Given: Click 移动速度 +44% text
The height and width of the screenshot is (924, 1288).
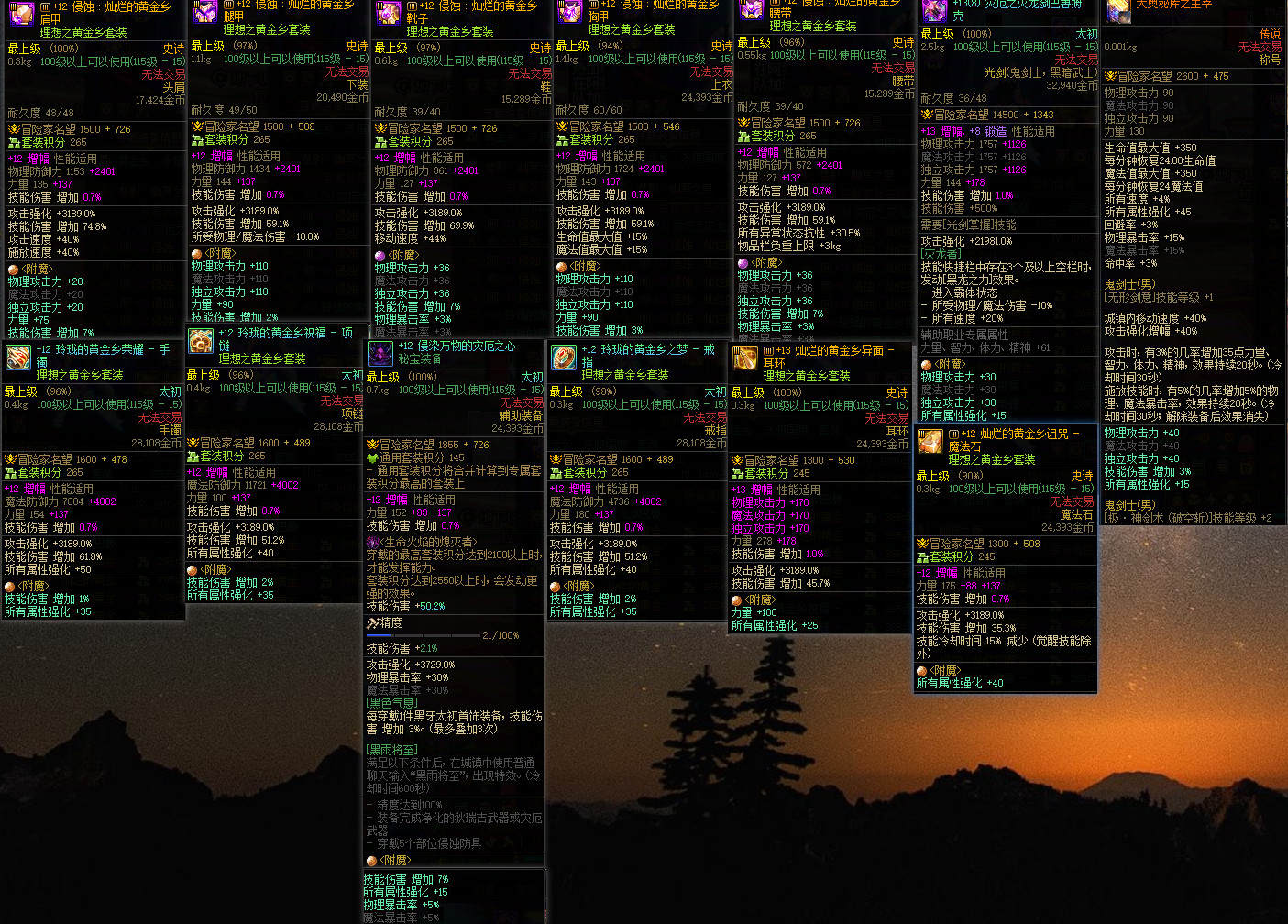Looking at the screenshot, I should pos(410,238).
